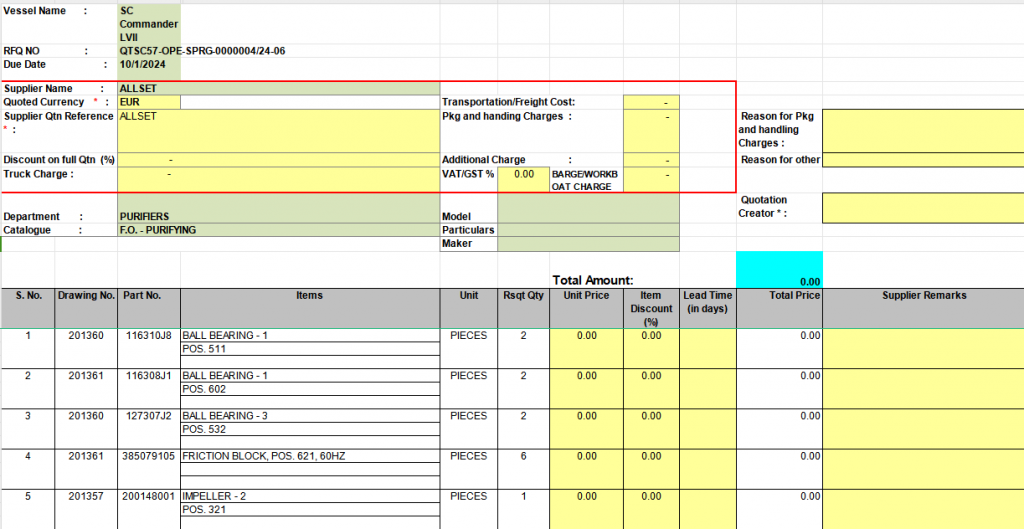The width and height of the screenshot is (1024, 529).
Task: Select the Quotation Creator yellow input cell
Action: click(922, 207)
